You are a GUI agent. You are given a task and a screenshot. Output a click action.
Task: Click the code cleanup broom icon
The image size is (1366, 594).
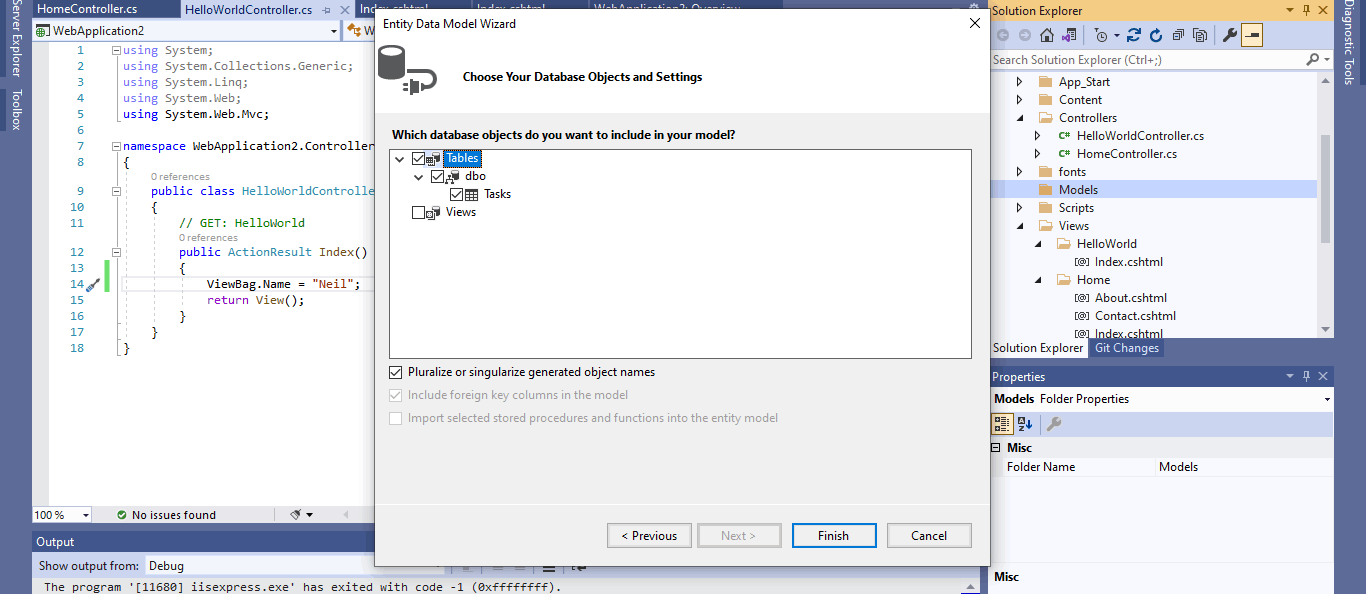click(x=297, y=515)
